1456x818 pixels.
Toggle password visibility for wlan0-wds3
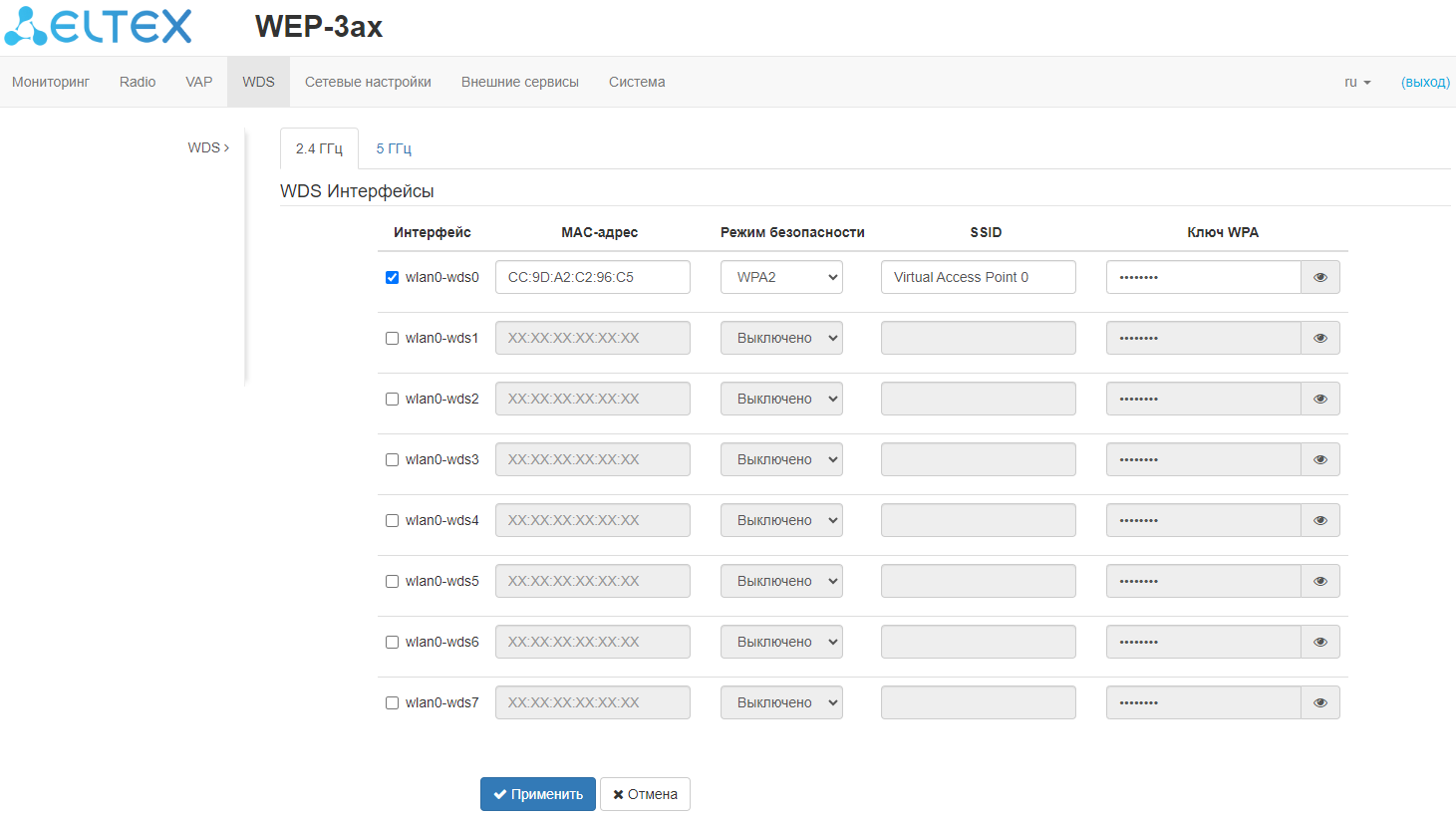click(x=1319, y=459)
